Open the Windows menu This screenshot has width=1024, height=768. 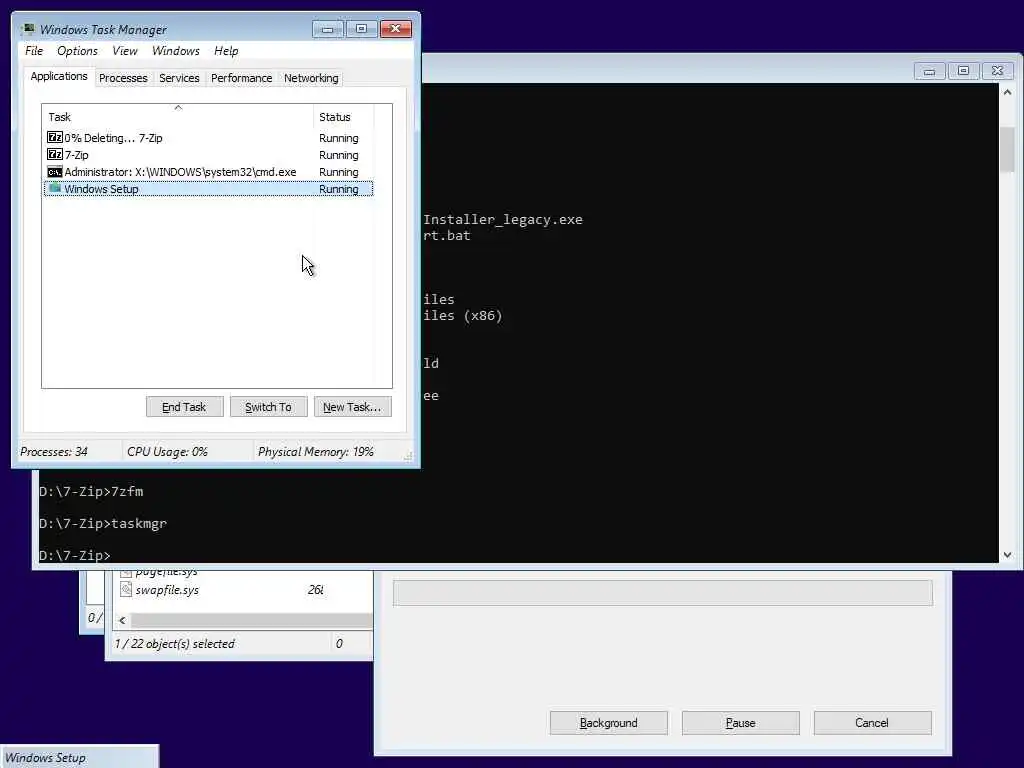pos(176,51)
